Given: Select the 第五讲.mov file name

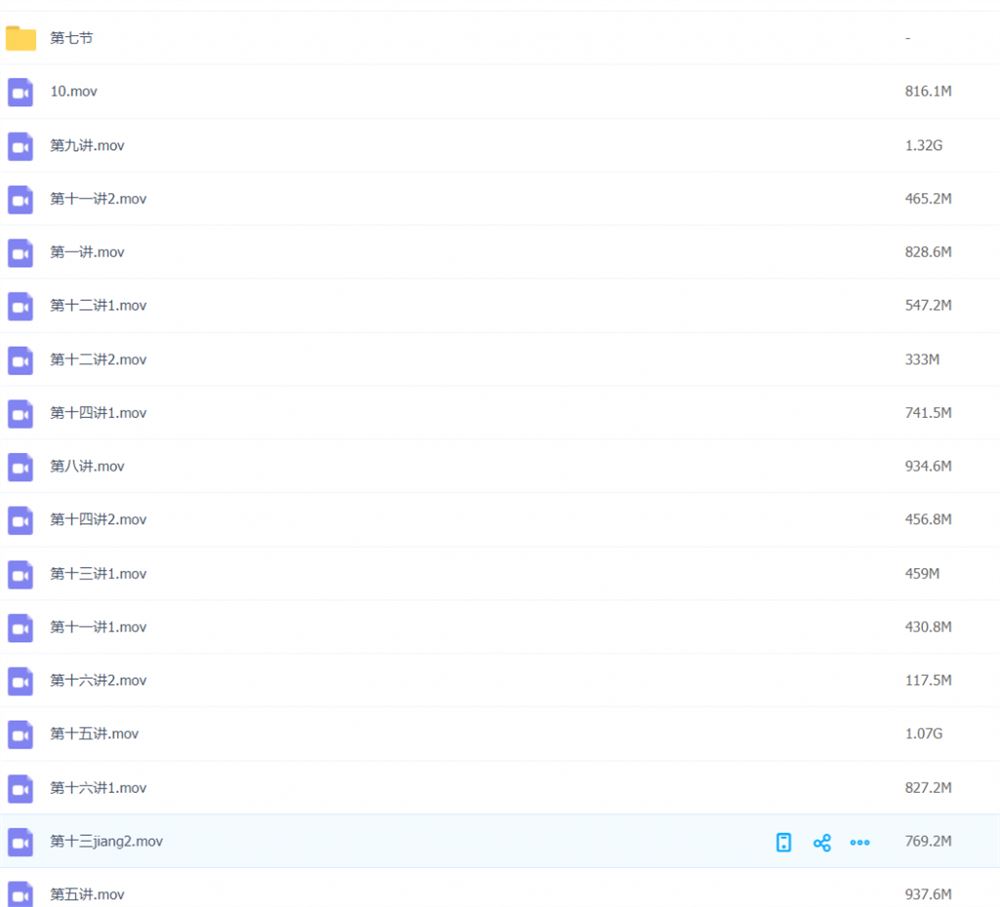Looking at the screenshot, I should [x=87, y=894].
